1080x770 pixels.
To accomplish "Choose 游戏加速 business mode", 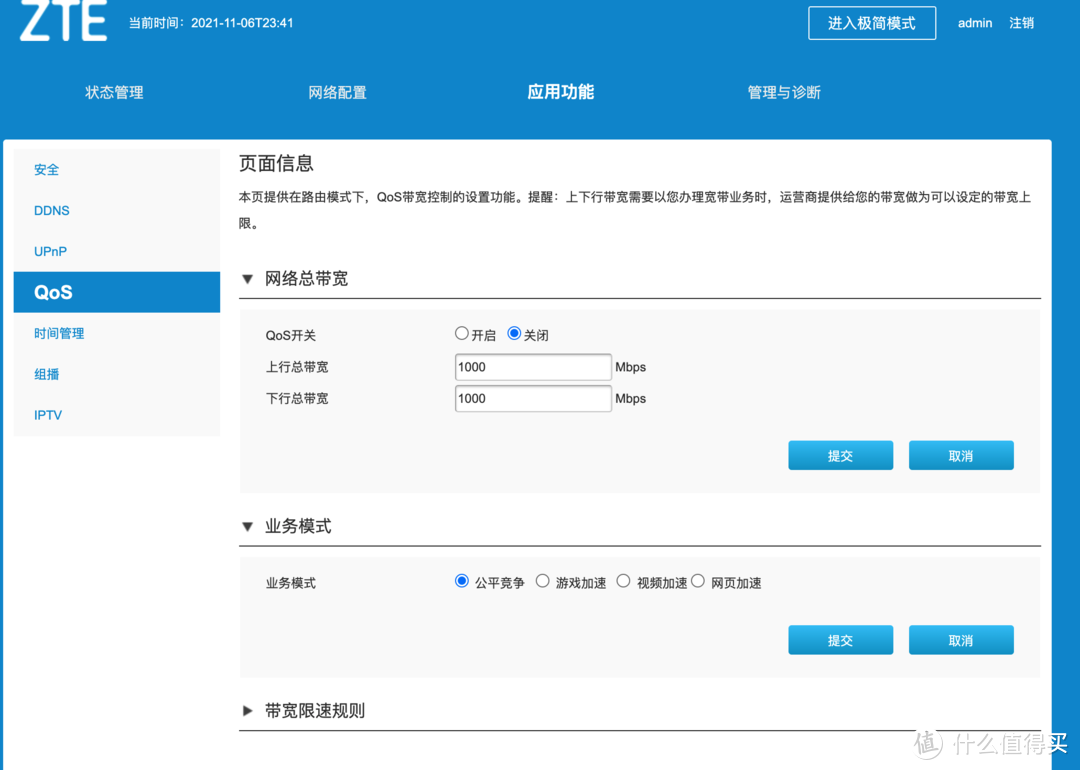I will pyautogui.click(x=542, y=581).
